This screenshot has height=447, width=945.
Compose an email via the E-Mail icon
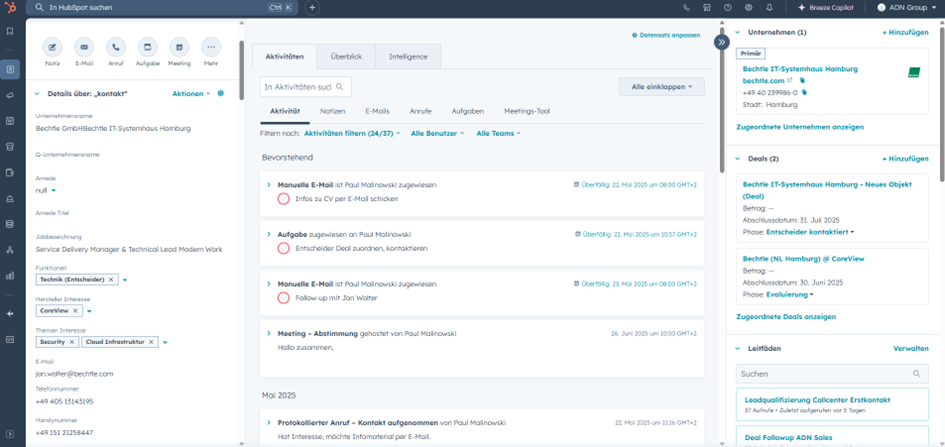point(84,47)
